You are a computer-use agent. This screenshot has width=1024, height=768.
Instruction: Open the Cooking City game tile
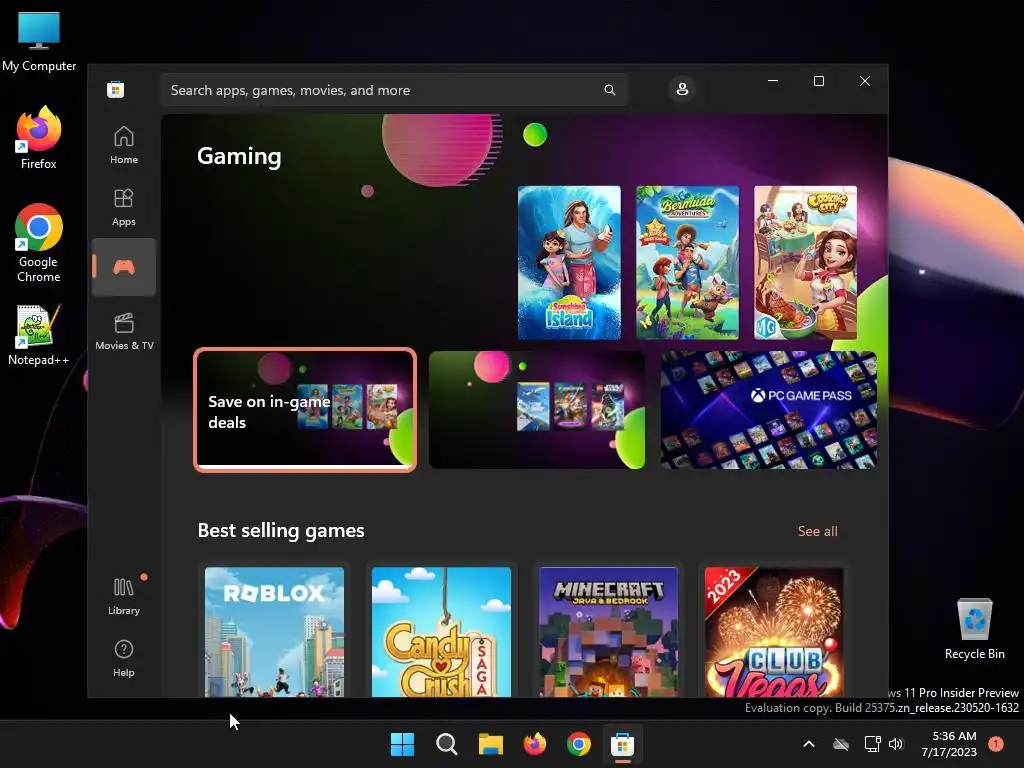(x=805, y=263)
